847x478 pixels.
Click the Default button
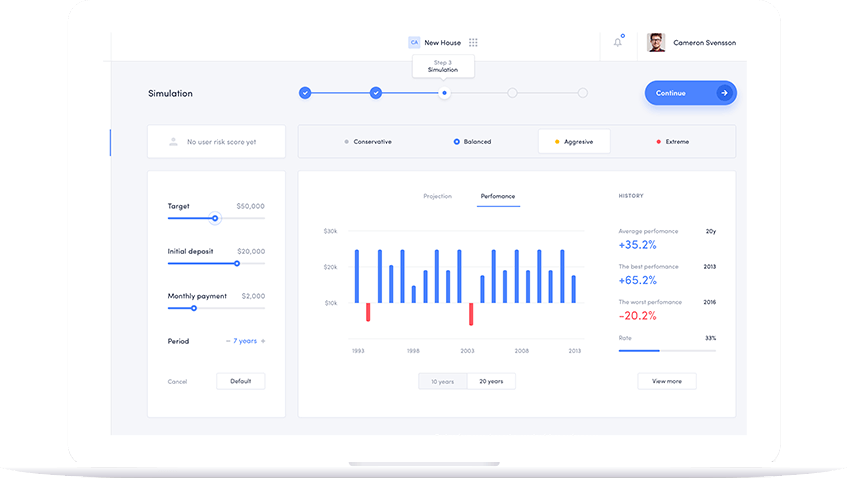240,381
